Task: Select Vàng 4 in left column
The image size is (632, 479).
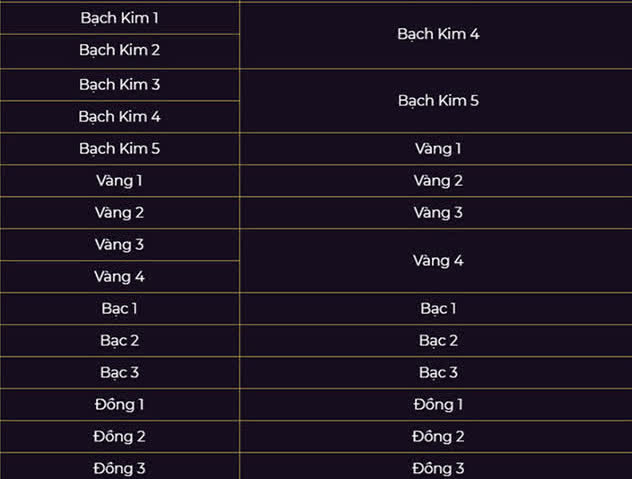Action: [x=119, y=277]
